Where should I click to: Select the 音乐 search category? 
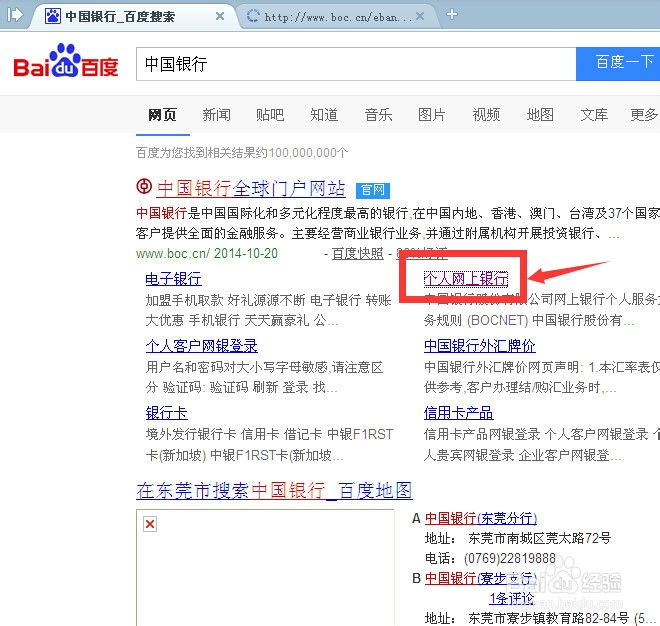(x=378, y=115)
